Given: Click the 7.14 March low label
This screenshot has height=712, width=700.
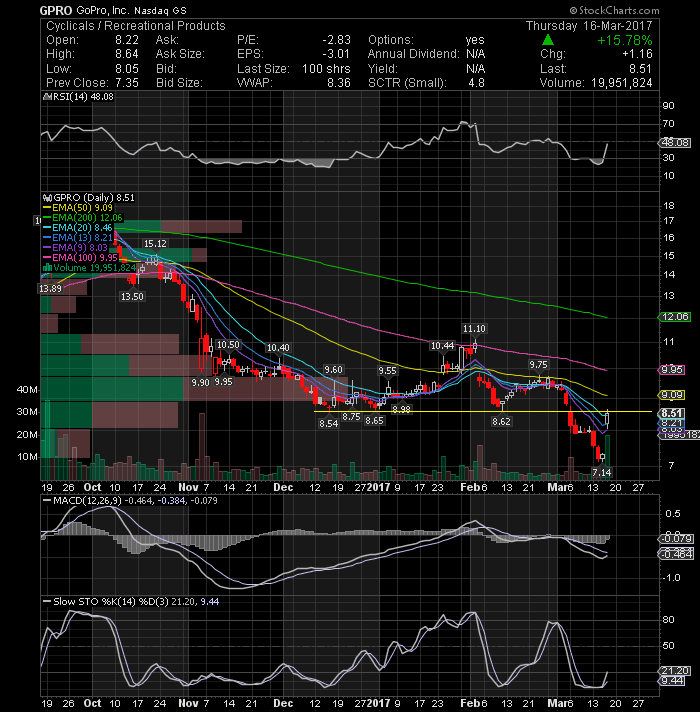Looking at the screenshot, I should click(601, 473).
